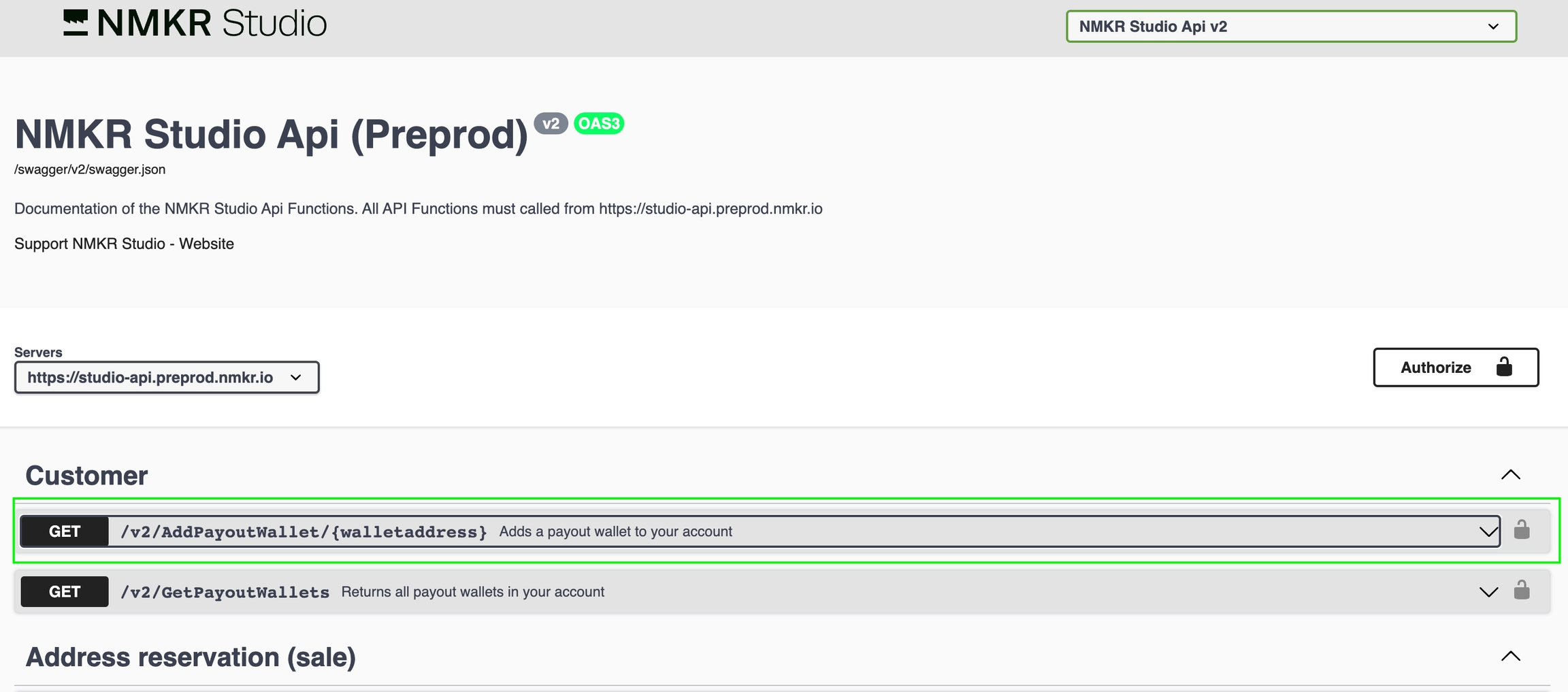This screenshot has height=692, width=1568.
Task: Click the Address reservation (sale) heading
Action: pos(191,657)
